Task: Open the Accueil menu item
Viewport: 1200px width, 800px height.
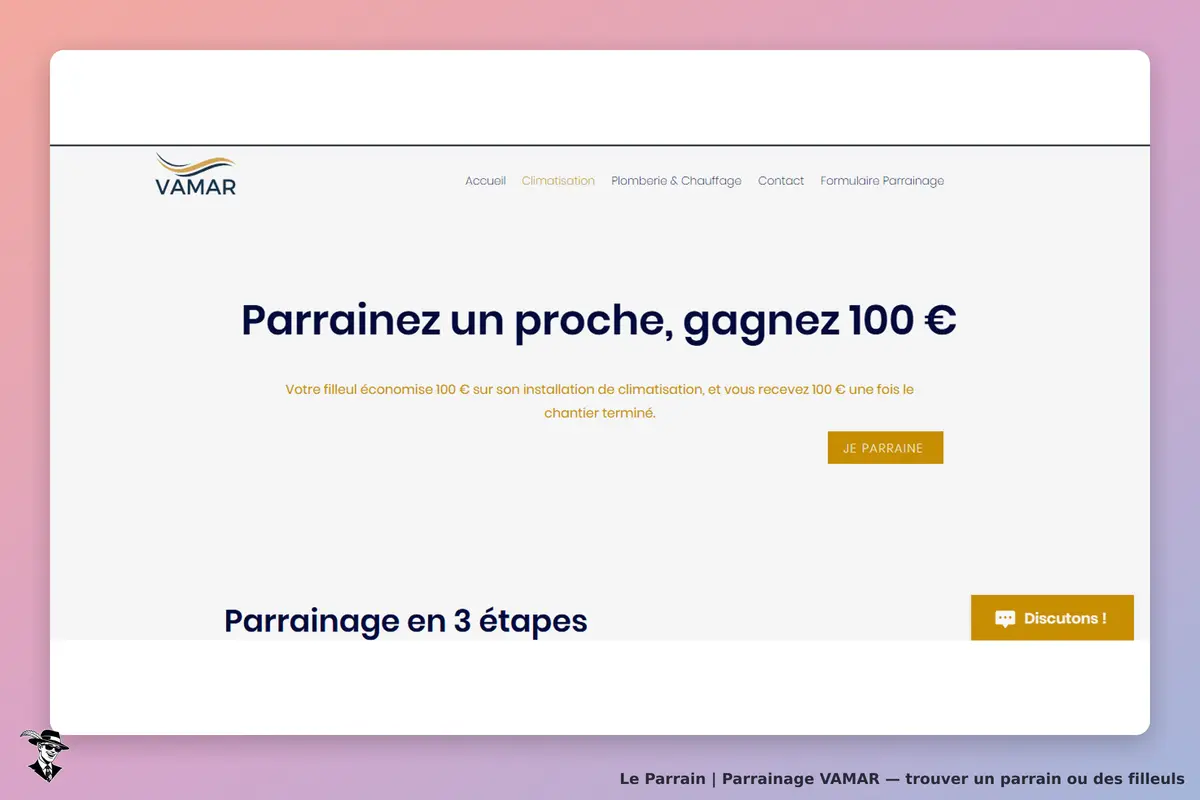Action: tap(485, 181)
